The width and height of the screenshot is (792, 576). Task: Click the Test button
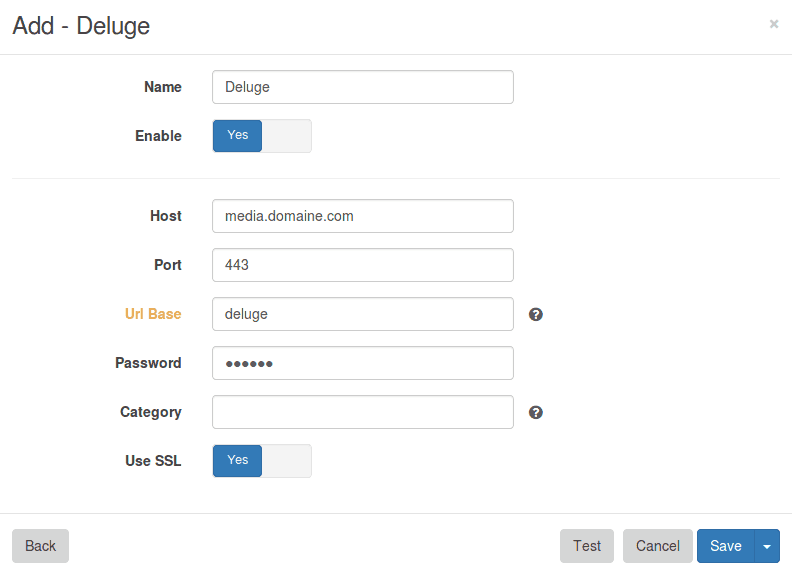[586, 546]
